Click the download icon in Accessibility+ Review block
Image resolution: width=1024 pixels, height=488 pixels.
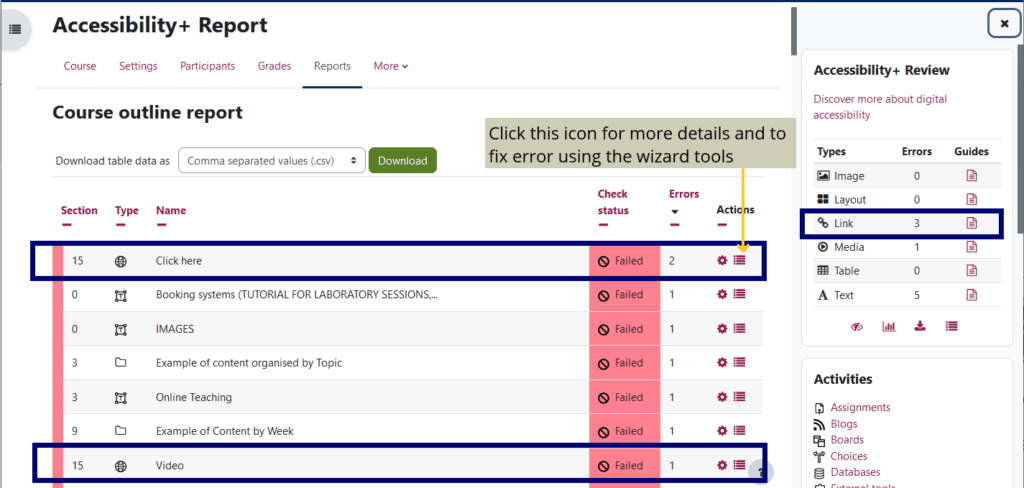tap(920, 326)
